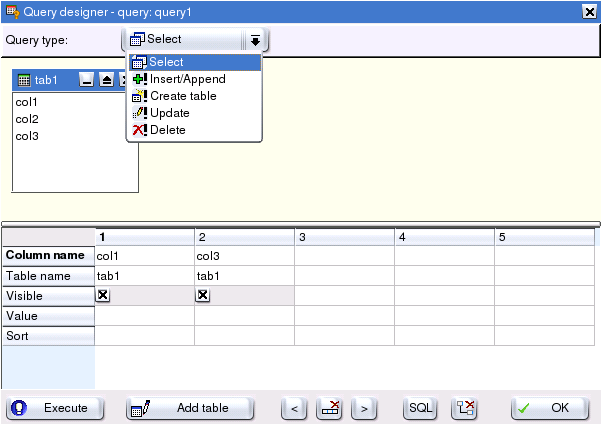Choose Insert/Append from the query type list
Viewport: 601px width, 424px height.
coord(187,79)
